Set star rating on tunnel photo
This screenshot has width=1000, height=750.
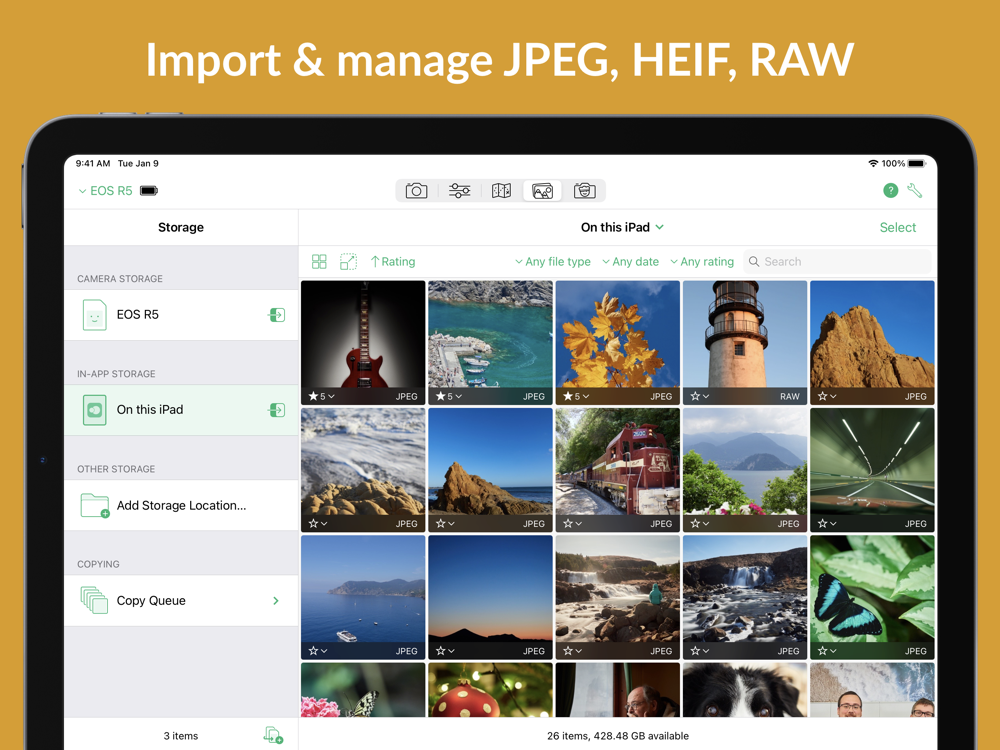[x=827, y=524]
